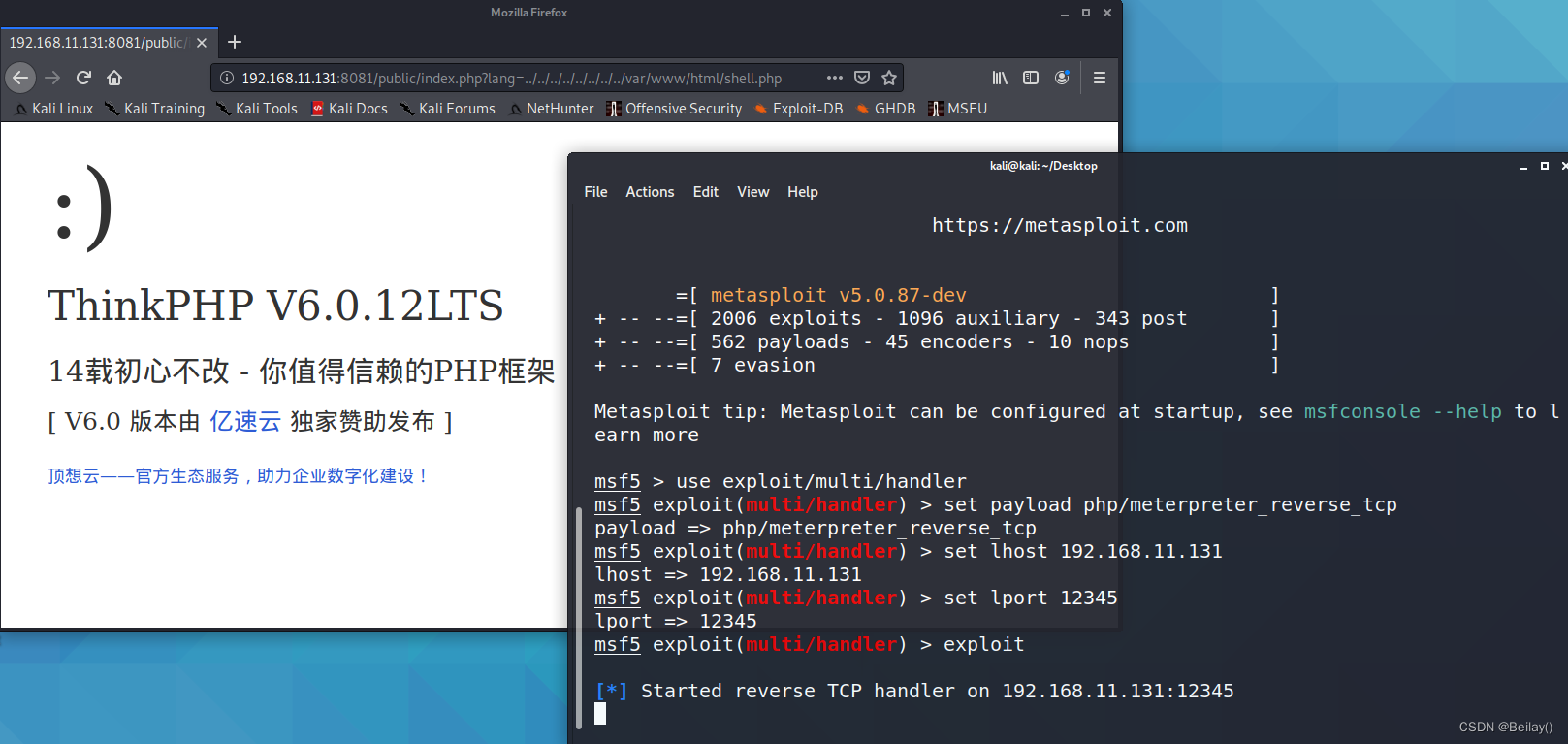1568x744 pixels.
Task: Save page to Pocket icon
Action: click(x=862, y=78)
